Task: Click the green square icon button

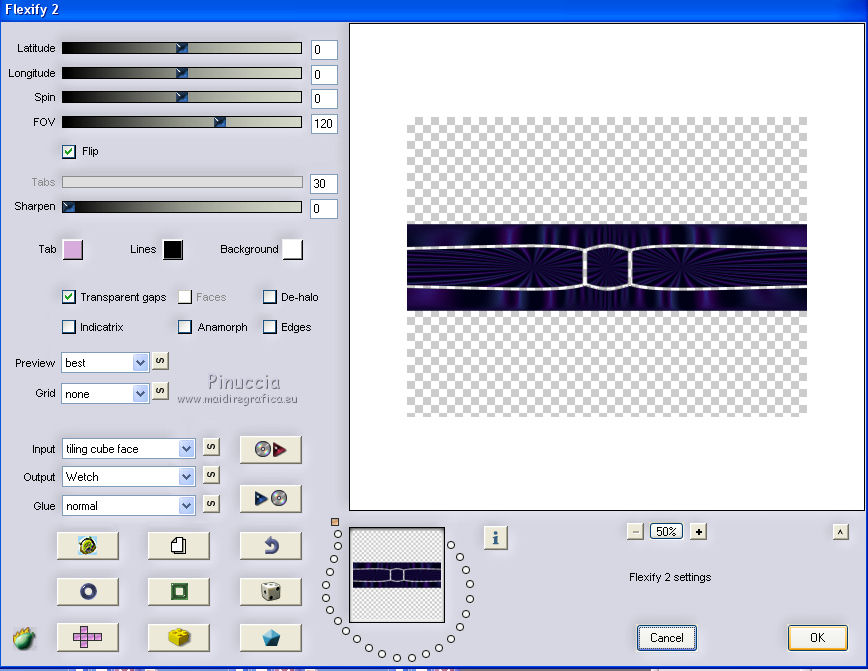Action: 179,591
